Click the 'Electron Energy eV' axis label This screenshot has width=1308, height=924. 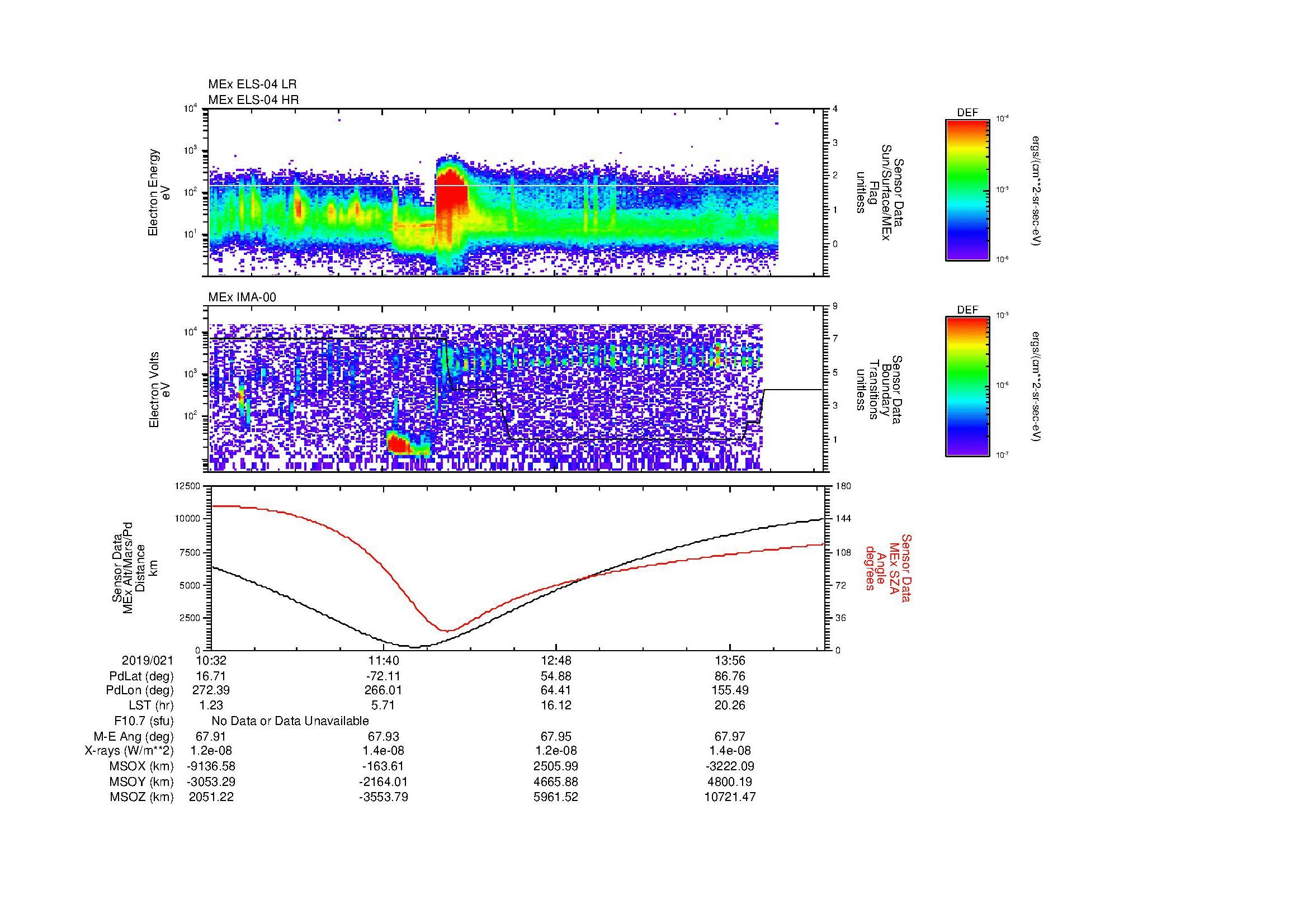tap(159, 192)
